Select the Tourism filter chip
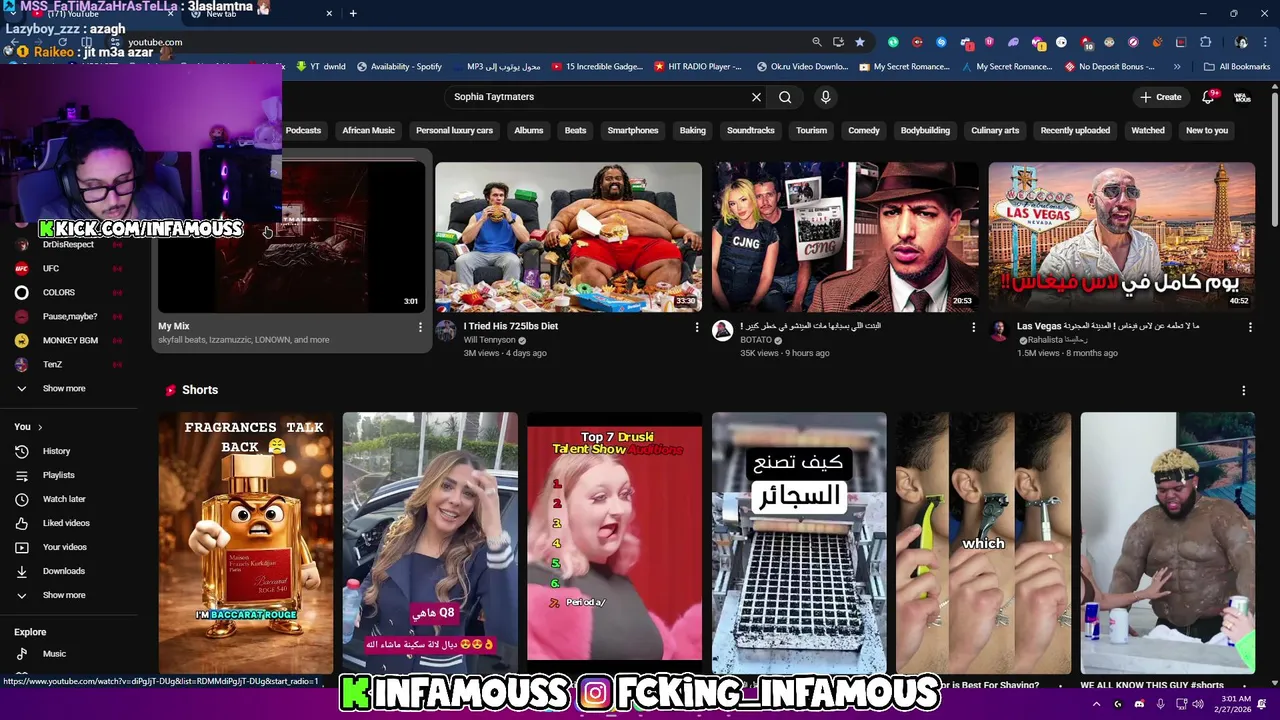1280x720 pixels. [811, 130]
